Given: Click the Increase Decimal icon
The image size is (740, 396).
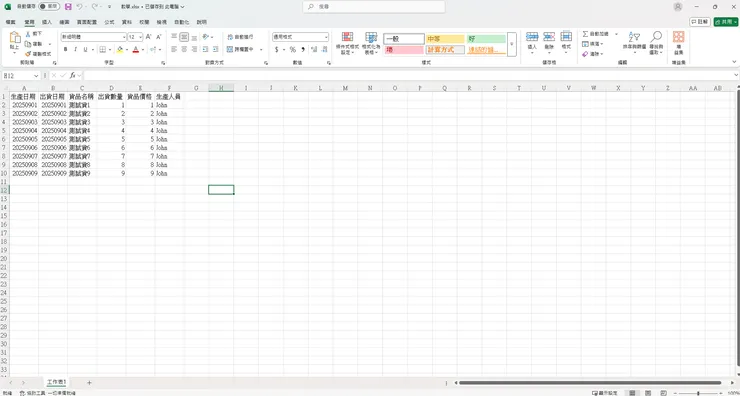Looking at the screenshot, I should 314,49.
